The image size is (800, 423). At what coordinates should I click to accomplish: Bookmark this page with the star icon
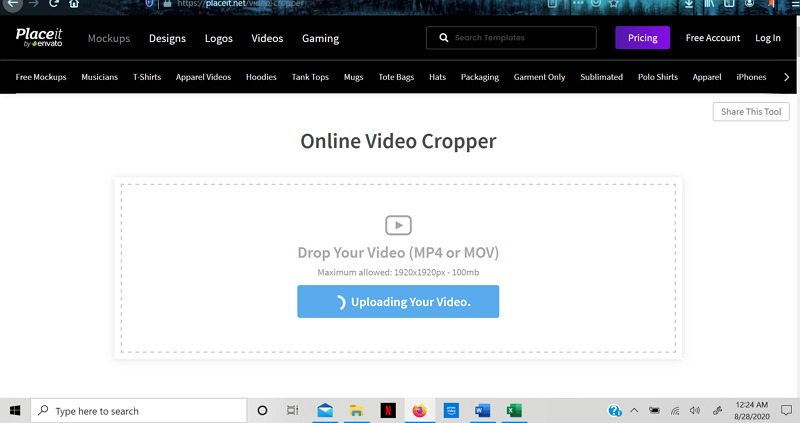tap(614, 4)
